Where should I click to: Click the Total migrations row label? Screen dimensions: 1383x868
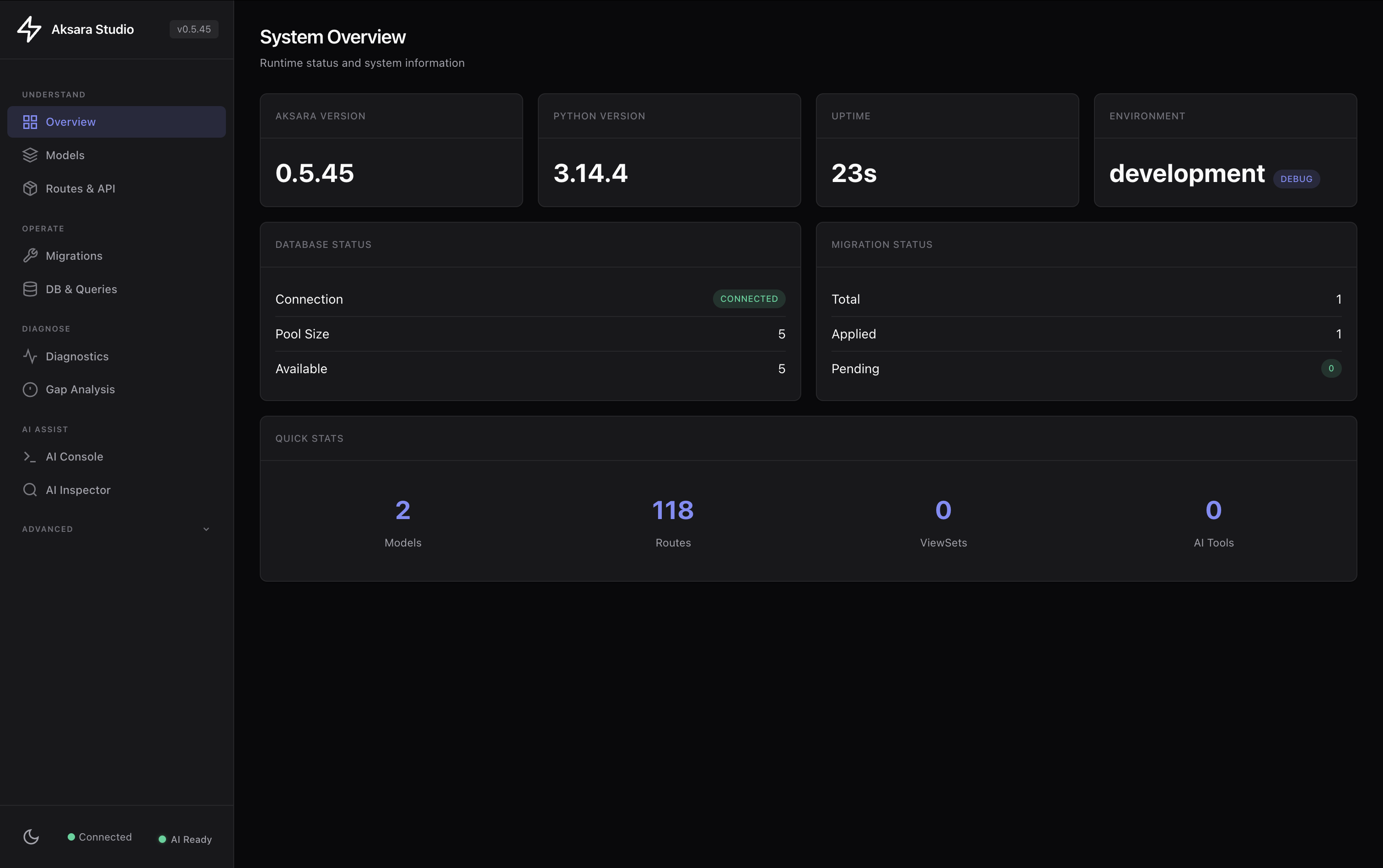(x=845, y=299)
